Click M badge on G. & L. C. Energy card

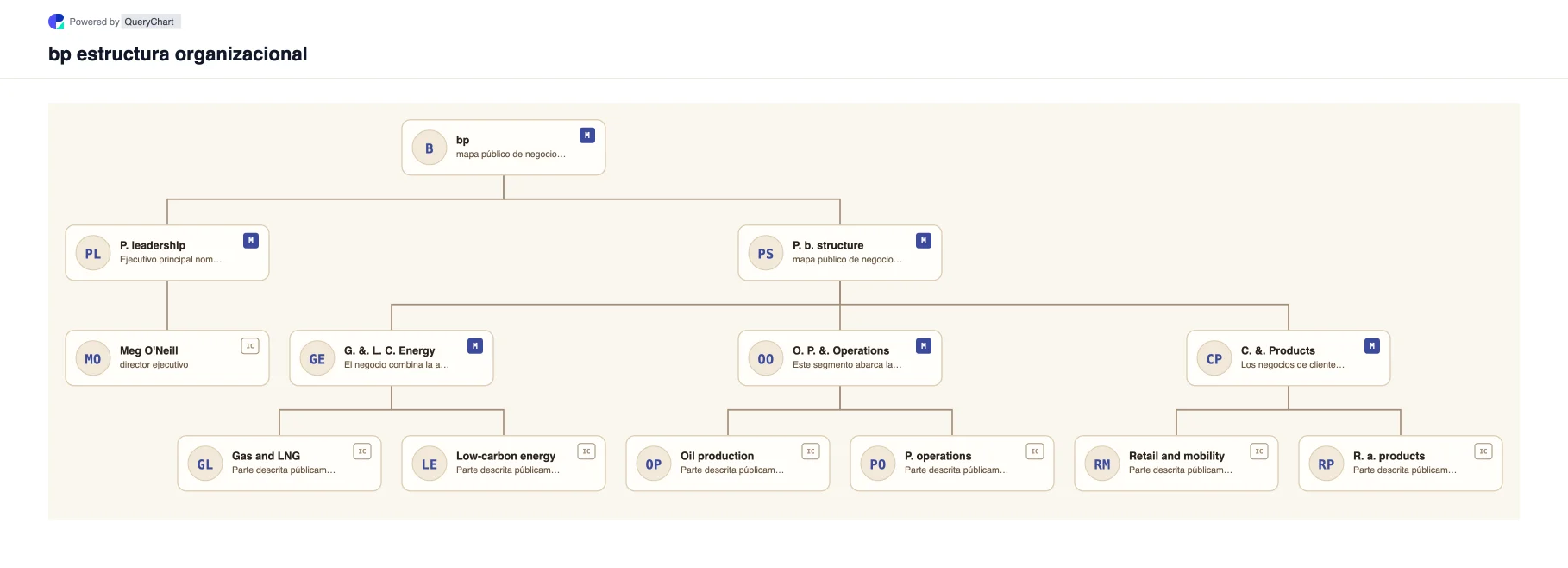pos(475,346)
